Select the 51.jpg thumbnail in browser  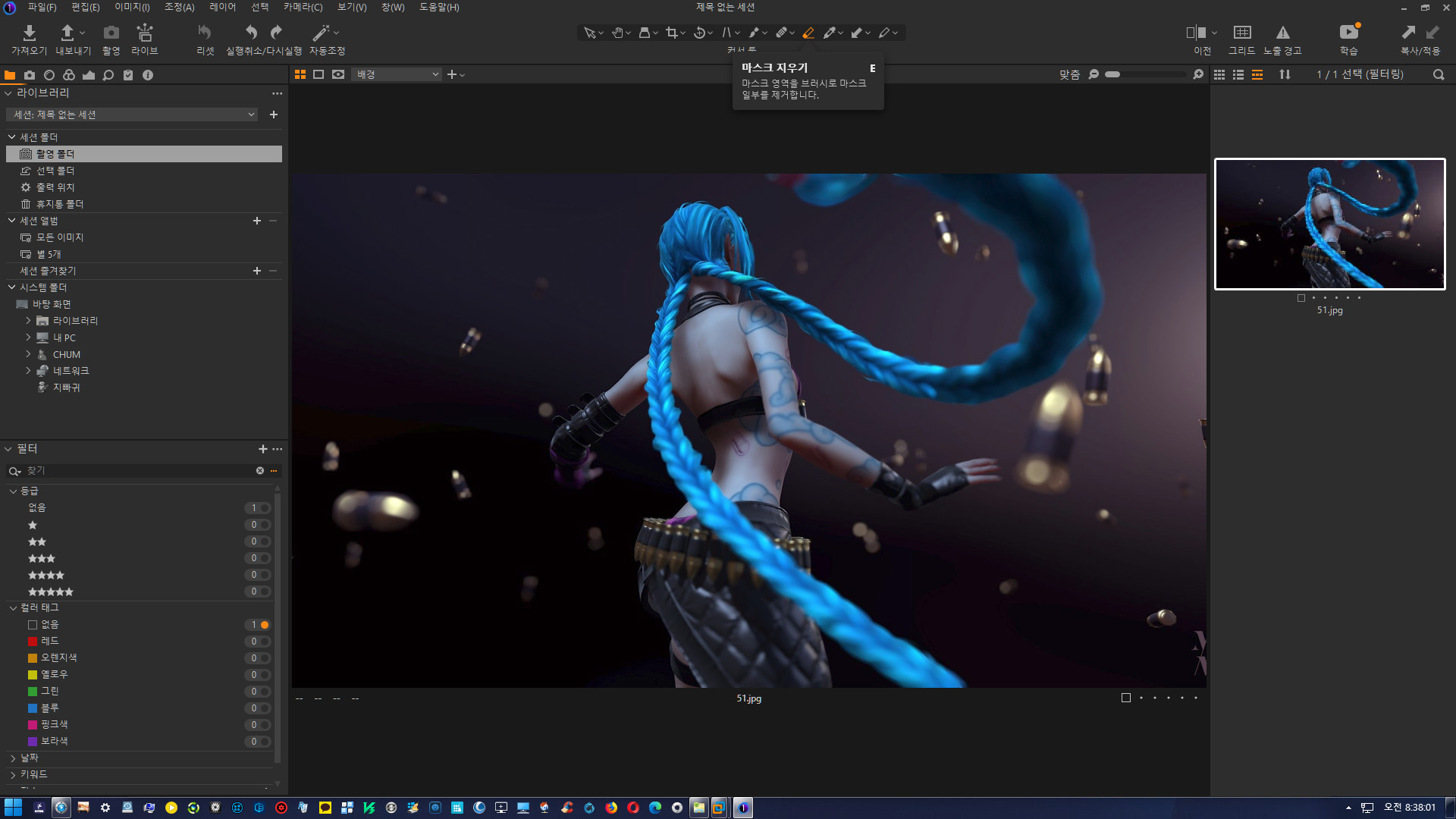coord(1329,224)
